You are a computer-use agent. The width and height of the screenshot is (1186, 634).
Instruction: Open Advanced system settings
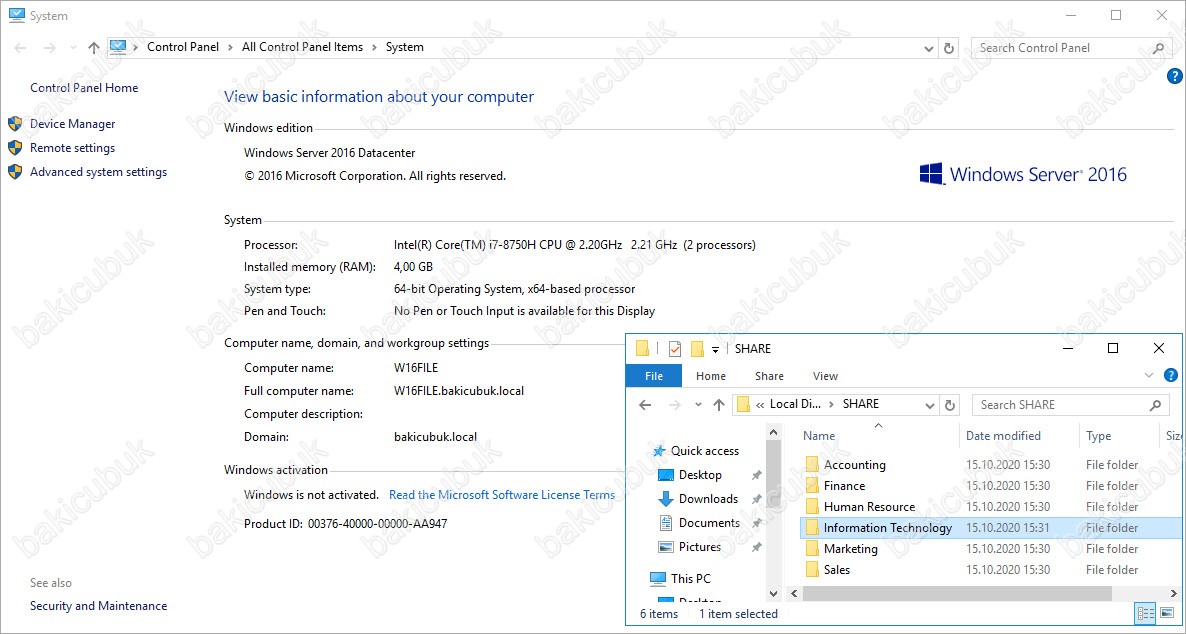[98, 172]
